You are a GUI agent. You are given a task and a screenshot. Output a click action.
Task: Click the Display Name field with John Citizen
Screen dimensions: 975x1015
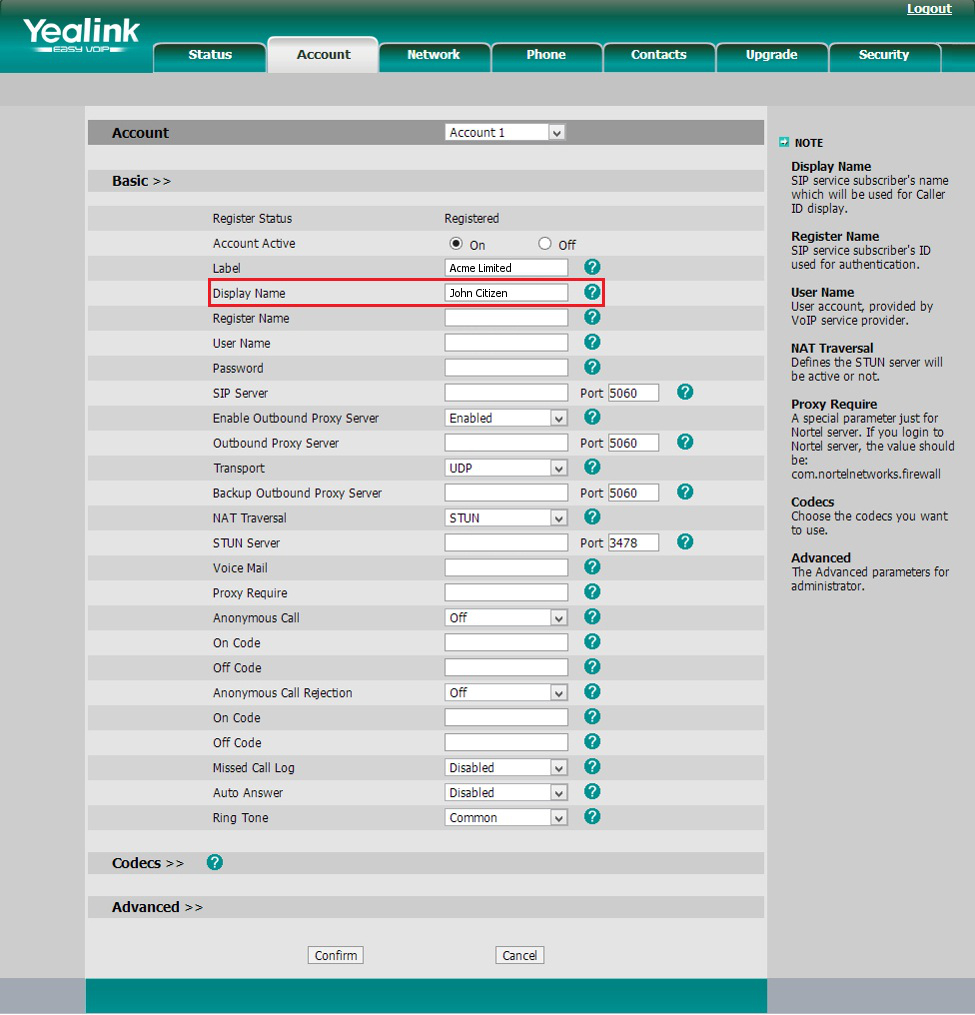[506, 293]
